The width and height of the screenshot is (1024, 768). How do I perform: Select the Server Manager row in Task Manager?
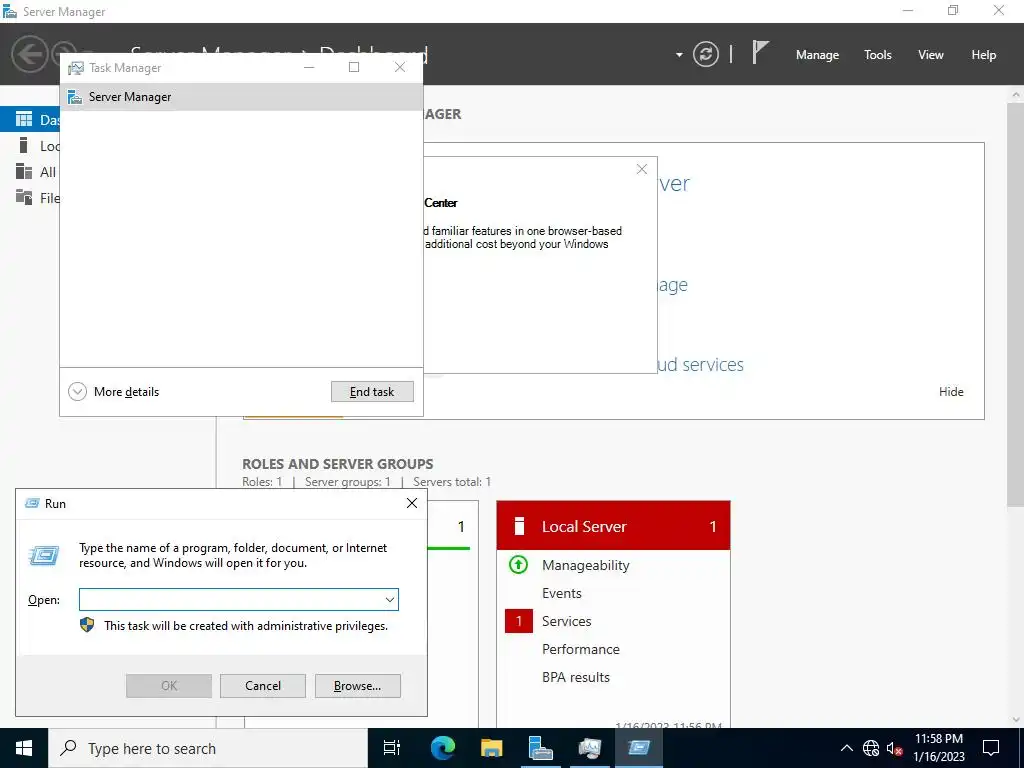click(x=242, y=97)
